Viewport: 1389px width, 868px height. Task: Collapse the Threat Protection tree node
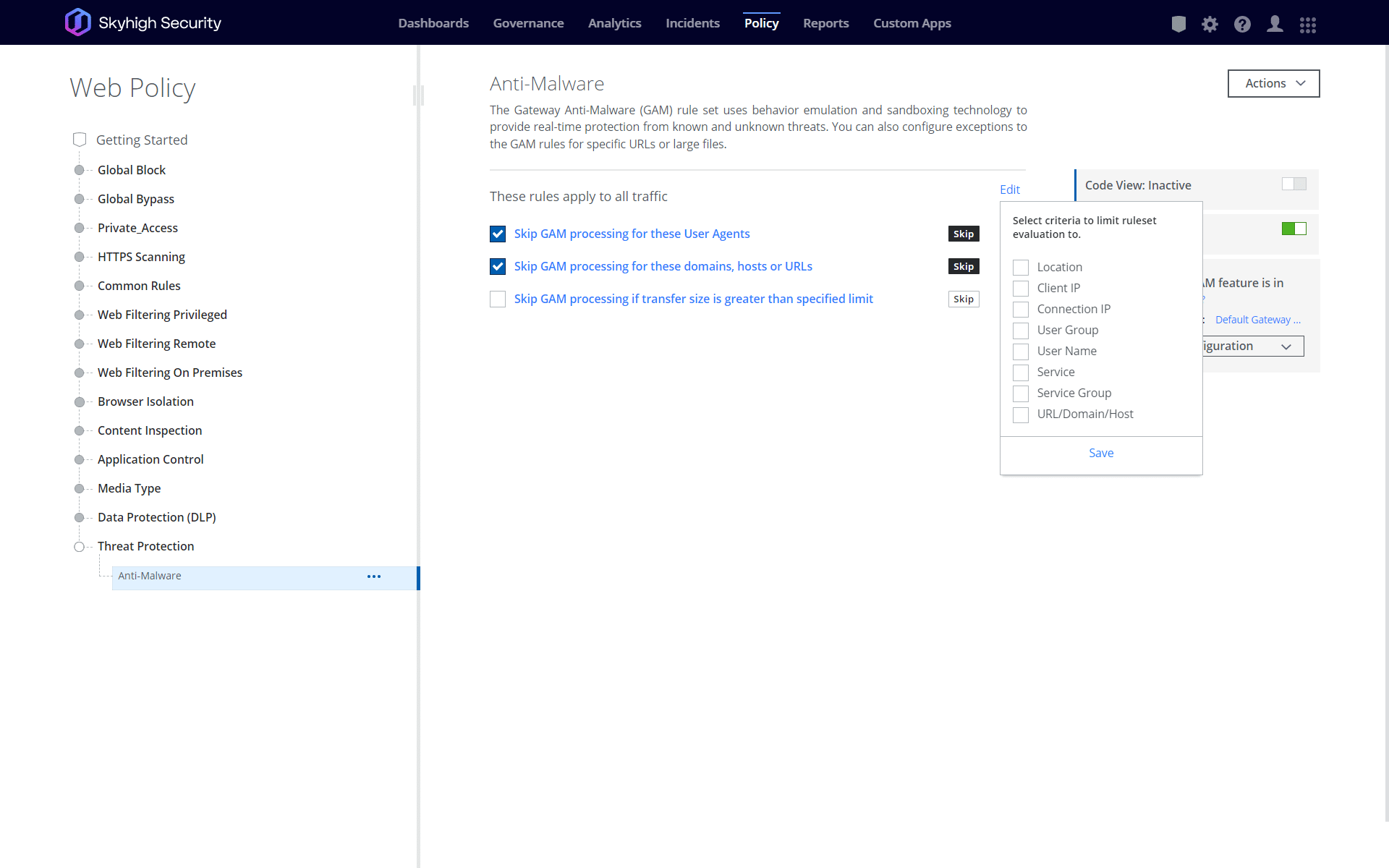click(x=79, y=547)
